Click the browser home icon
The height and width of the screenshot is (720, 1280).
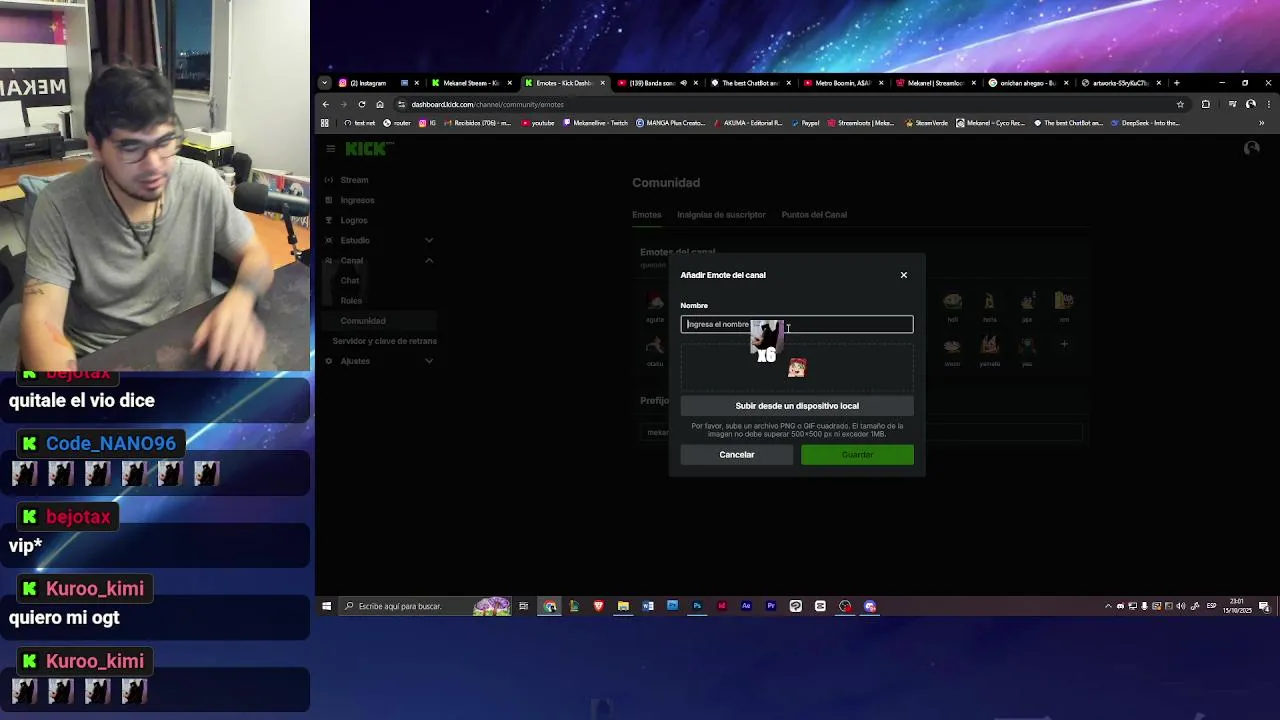[x=380, y=104]
